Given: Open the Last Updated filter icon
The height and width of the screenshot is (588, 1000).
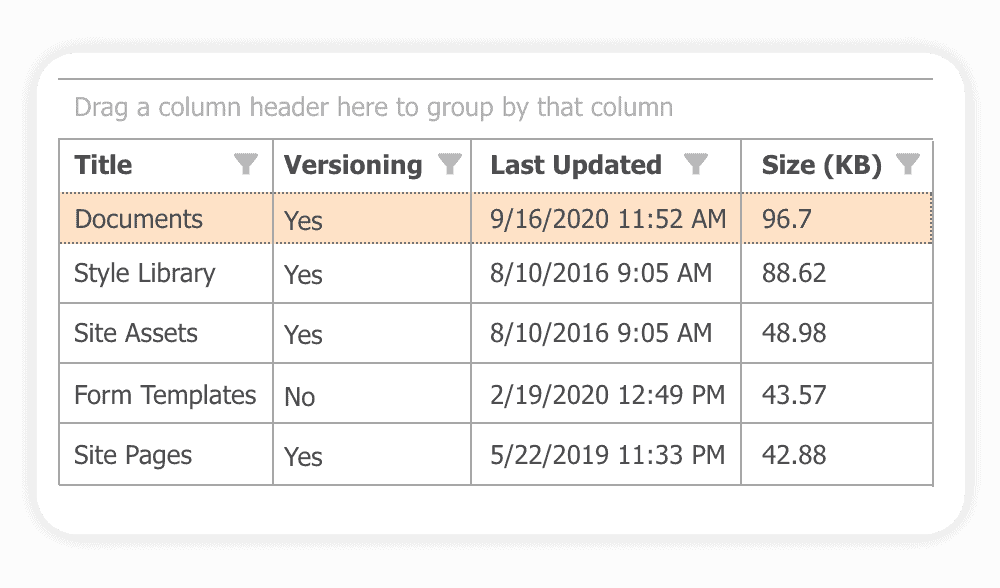Looking at the screenshot, I should [x=696, y=165].
